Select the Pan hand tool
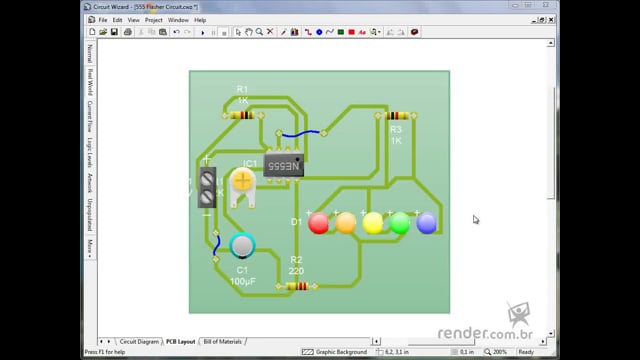Image resolution: width=640 pixels, height=360 pixels. point(249,32)
